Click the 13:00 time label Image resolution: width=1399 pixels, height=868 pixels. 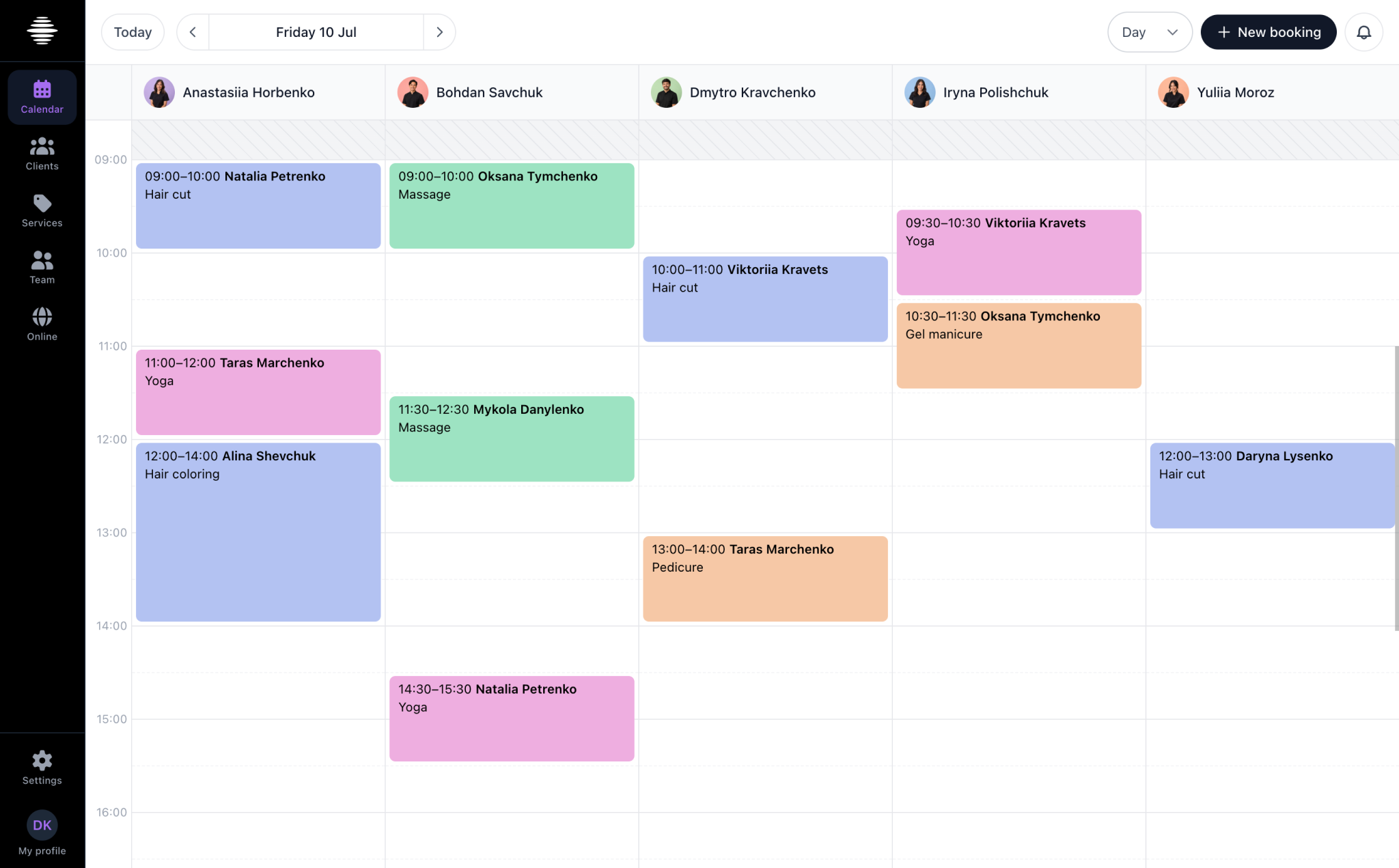tap(111, 533)
